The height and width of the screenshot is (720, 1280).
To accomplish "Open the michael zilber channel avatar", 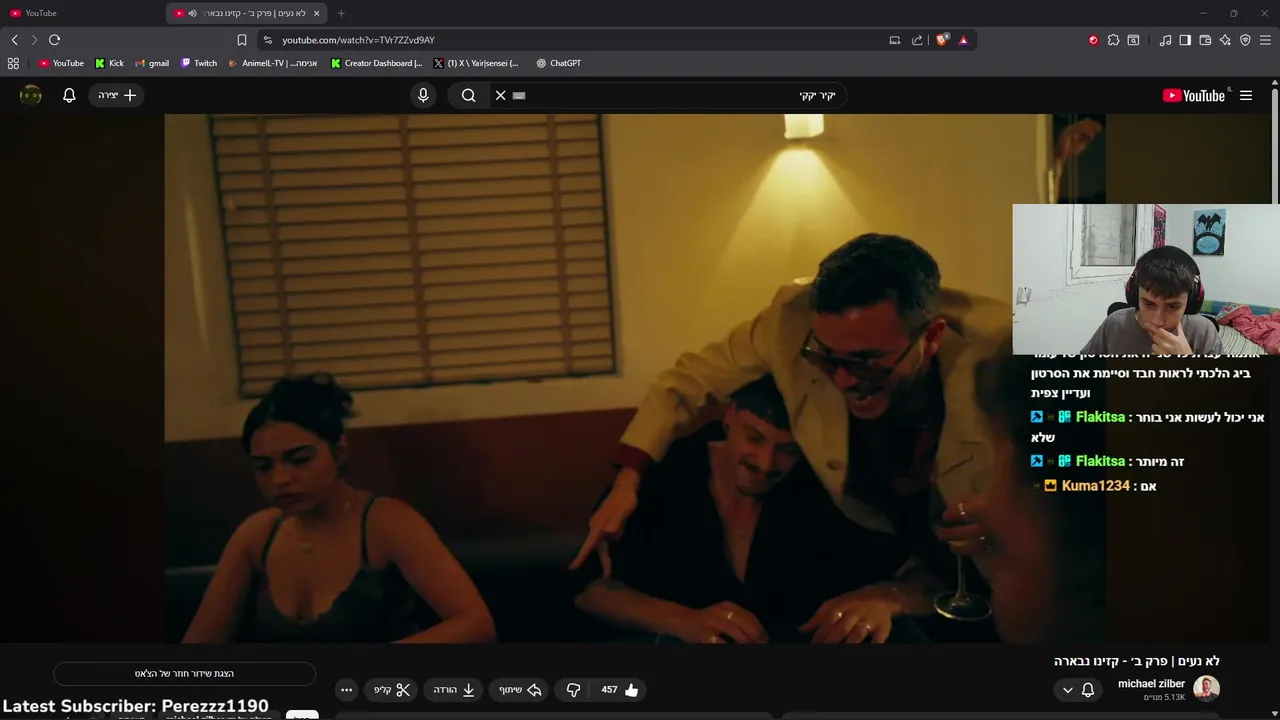I will pos(1207,688).
